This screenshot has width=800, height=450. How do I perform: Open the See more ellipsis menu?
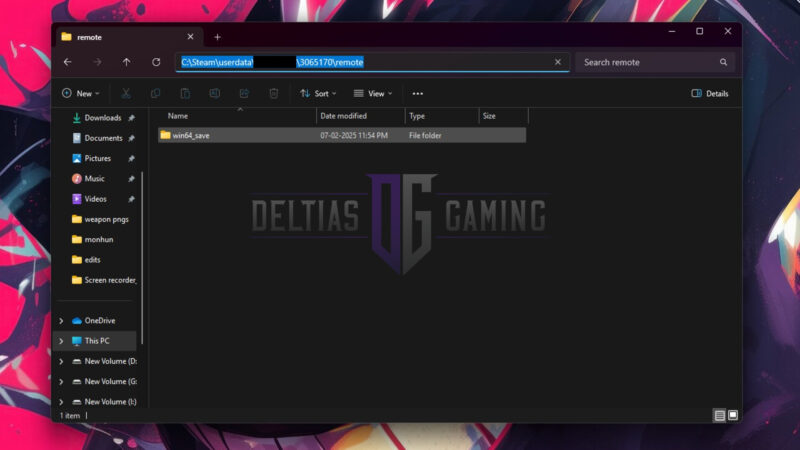pyautogui.click(x=418, y=93)
